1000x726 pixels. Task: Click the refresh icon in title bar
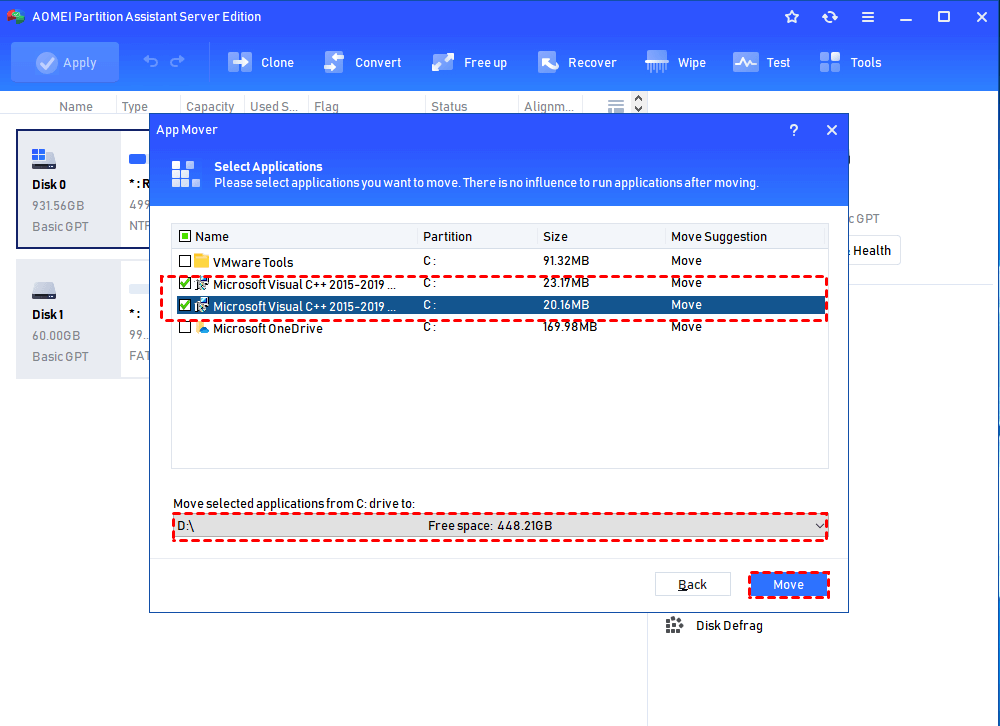coord(830,17)
